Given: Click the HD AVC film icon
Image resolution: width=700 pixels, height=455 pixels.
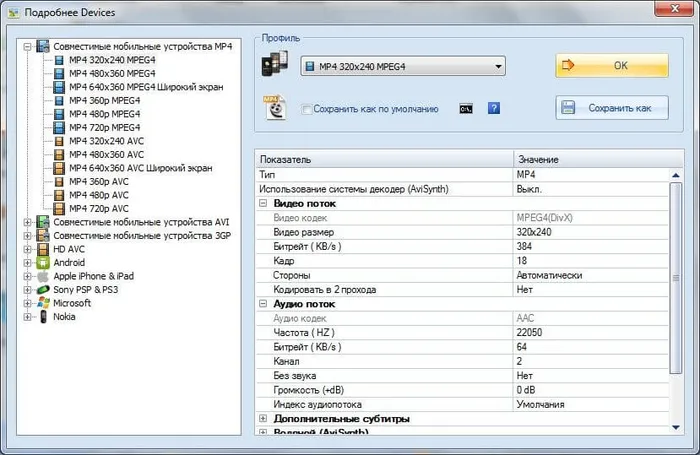Looking at the screenshot, I should point(43,249).
